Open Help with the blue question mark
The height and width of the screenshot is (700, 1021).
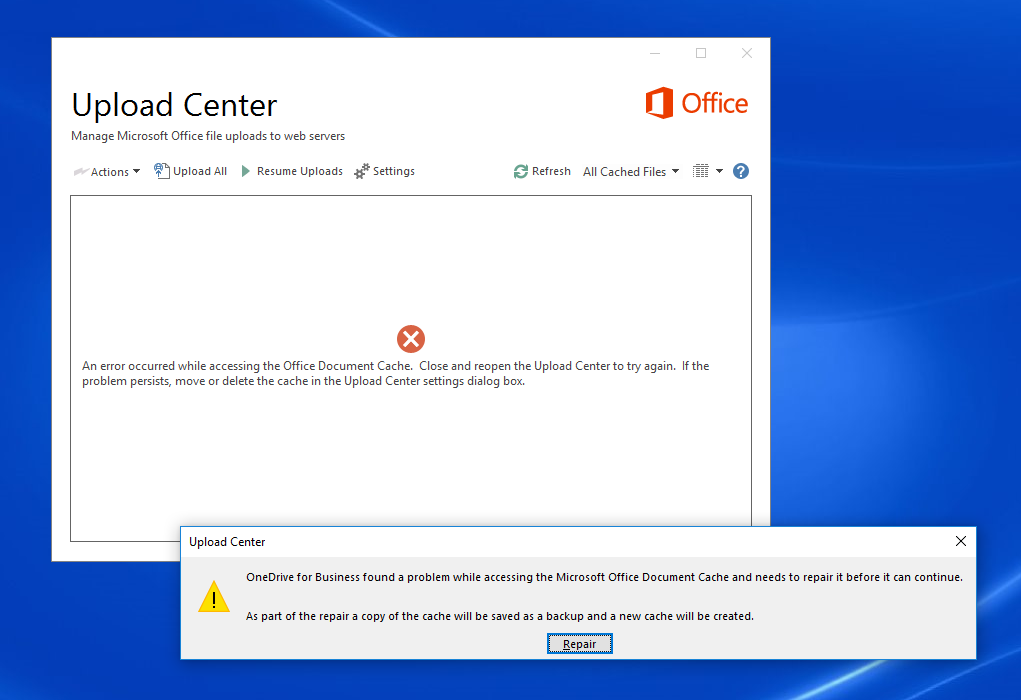point(741,171)
